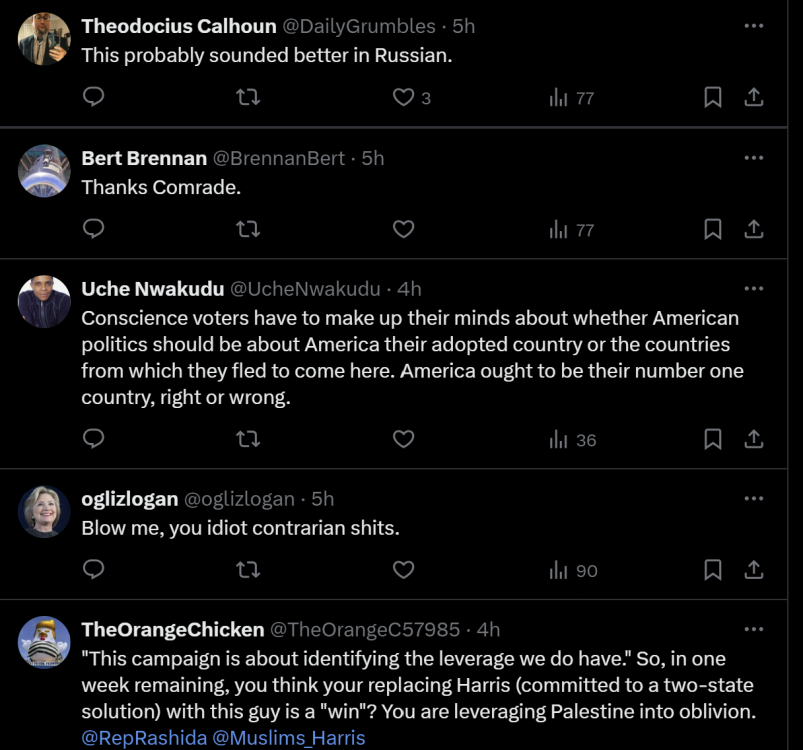Screen dimensions: 803x750
Task: Open more options for Theodocius Calhoun's tweet
Action: [x=754, y=26]
